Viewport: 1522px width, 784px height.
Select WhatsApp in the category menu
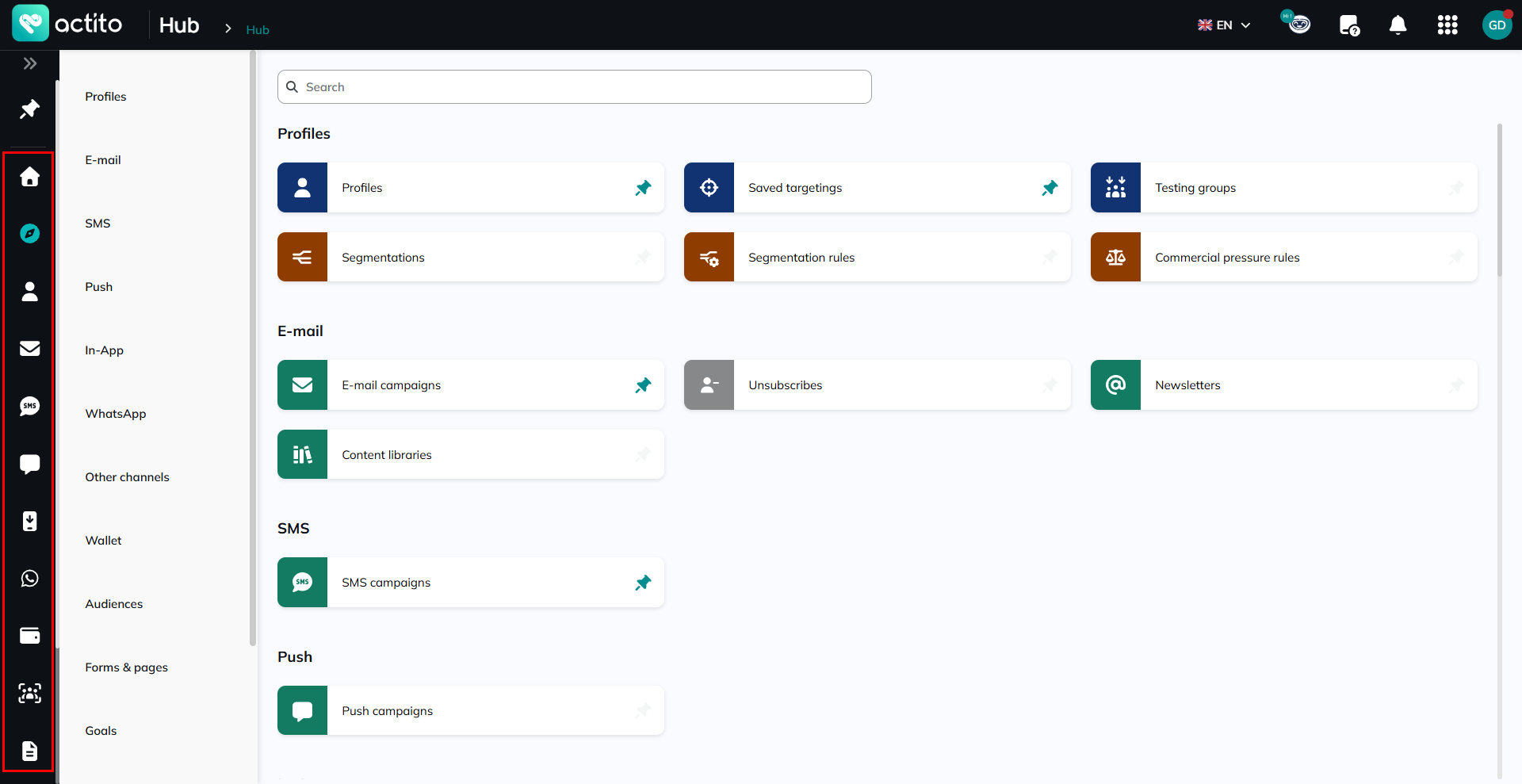(x=116, y=414)
